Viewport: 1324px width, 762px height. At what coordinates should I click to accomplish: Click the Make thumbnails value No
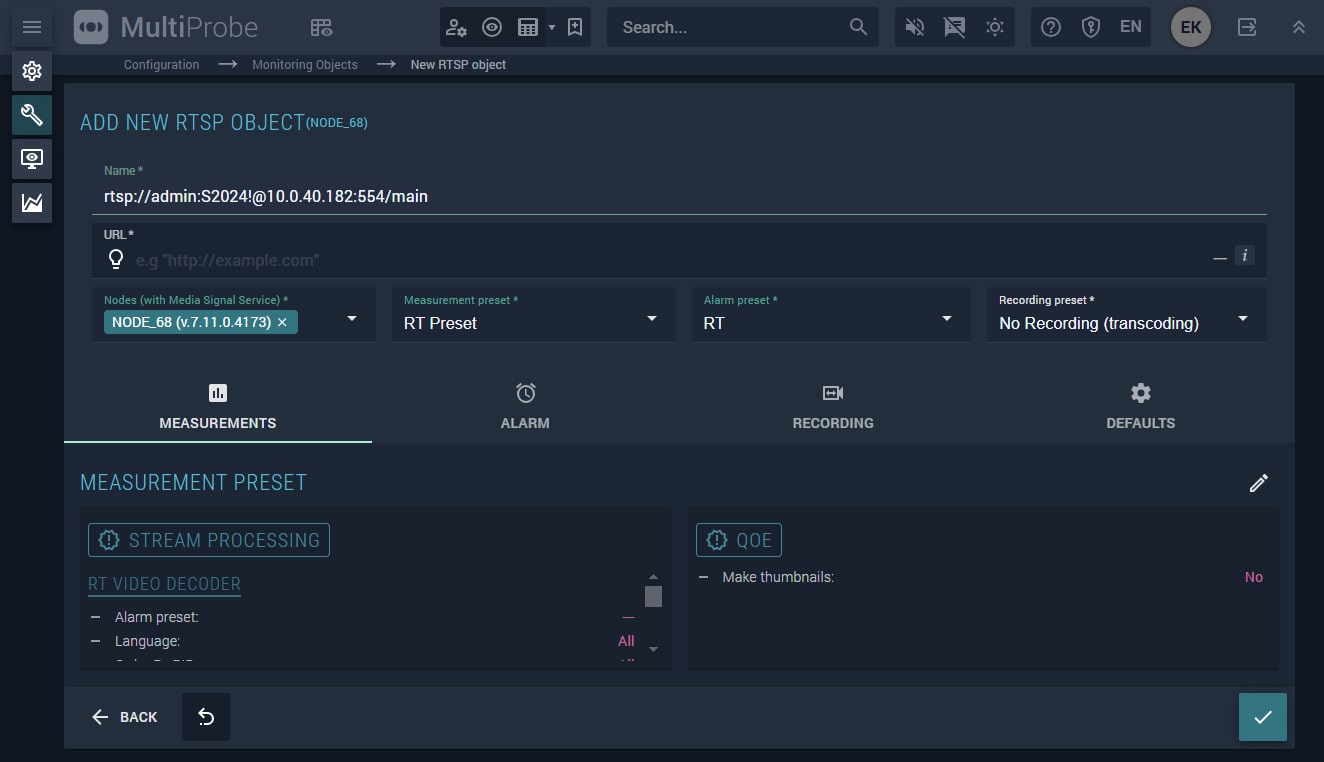click(x=1254, y=577)
